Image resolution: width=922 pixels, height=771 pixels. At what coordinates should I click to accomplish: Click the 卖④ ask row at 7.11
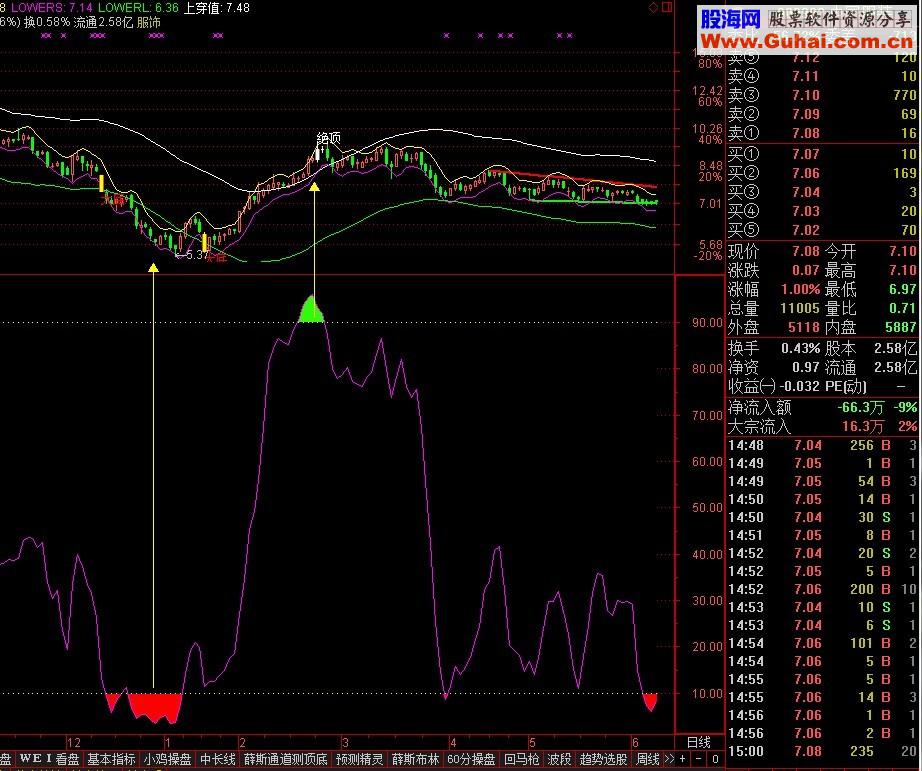pyautogui.click(x=822, y=76)
